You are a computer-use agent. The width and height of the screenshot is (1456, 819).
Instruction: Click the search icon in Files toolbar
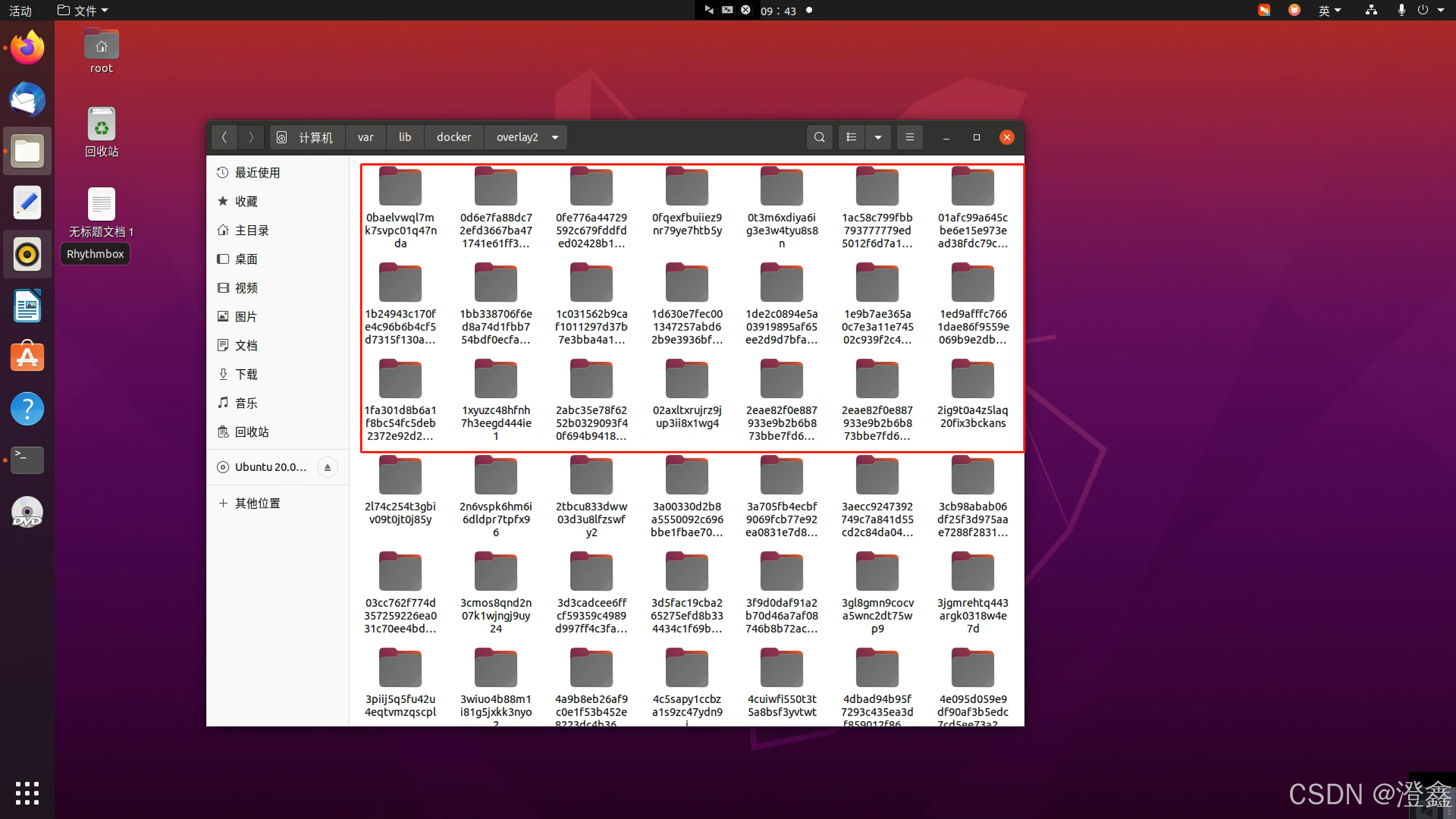819,137
